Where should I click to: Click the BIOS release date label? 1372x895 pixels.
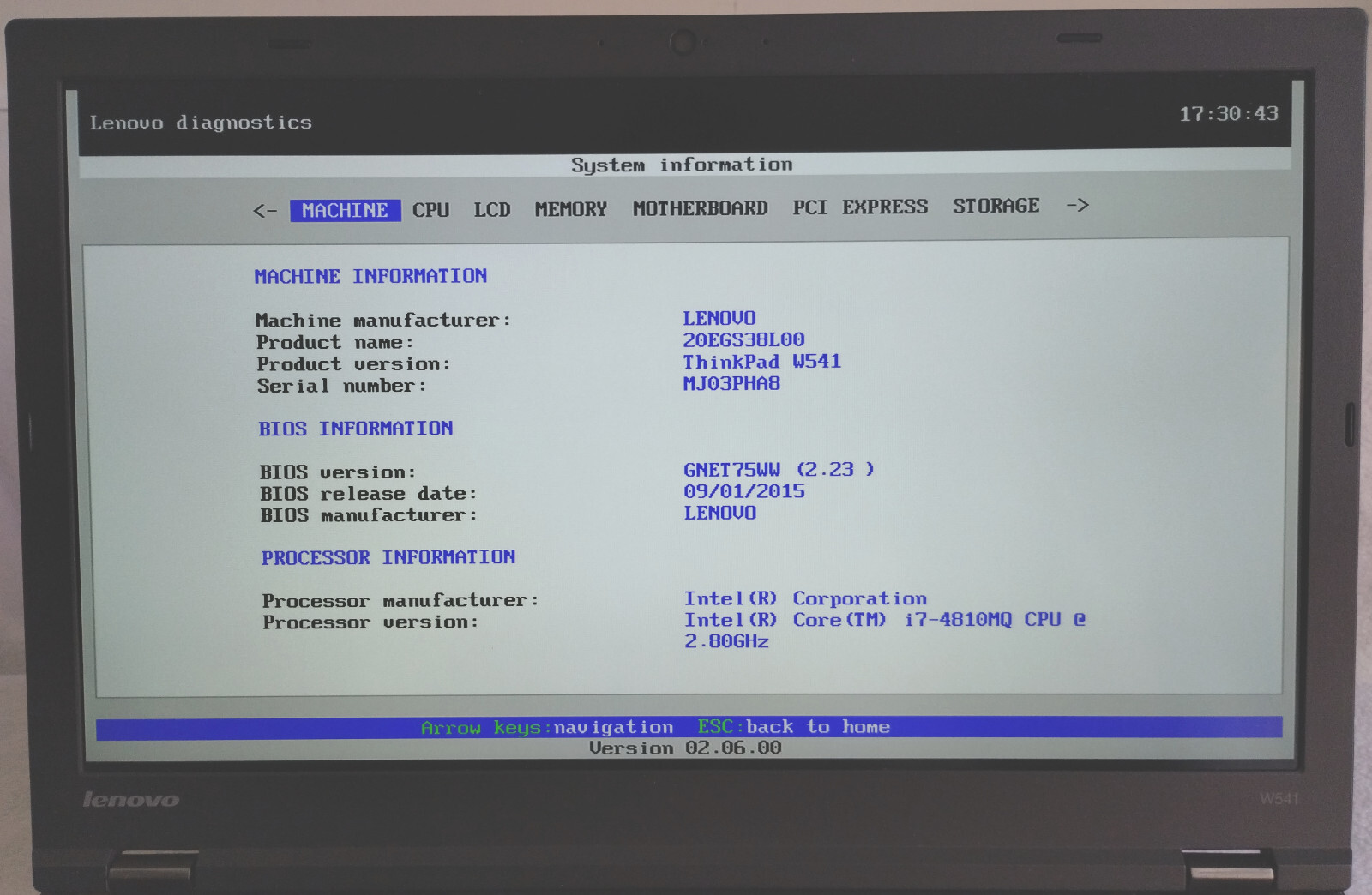369,494
